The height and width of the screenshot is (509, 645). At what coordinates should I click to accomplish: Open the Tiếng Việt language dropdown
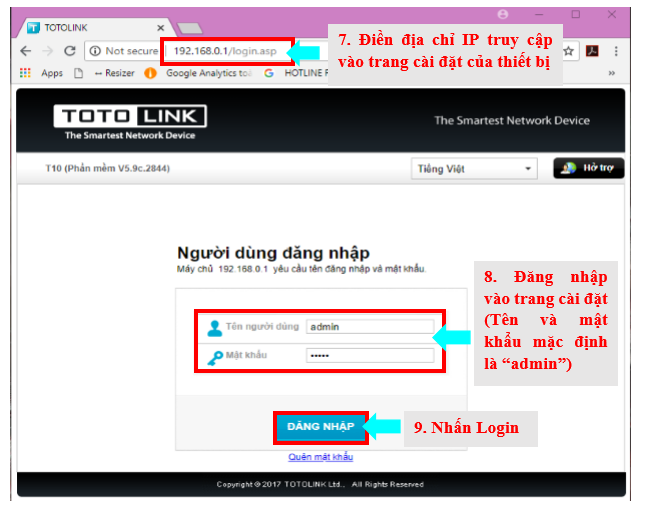(474, 169)
